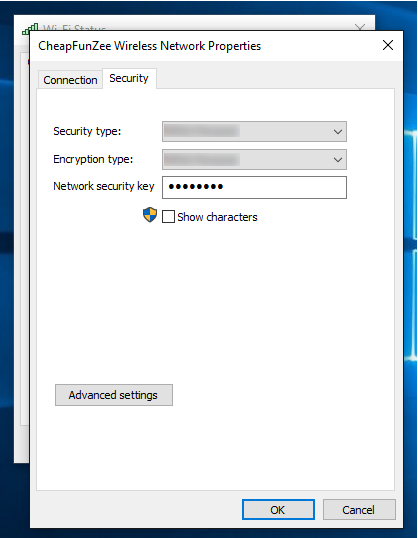Select the Security tab
Viewport: 418px width, 538px height.
(129, 78)
